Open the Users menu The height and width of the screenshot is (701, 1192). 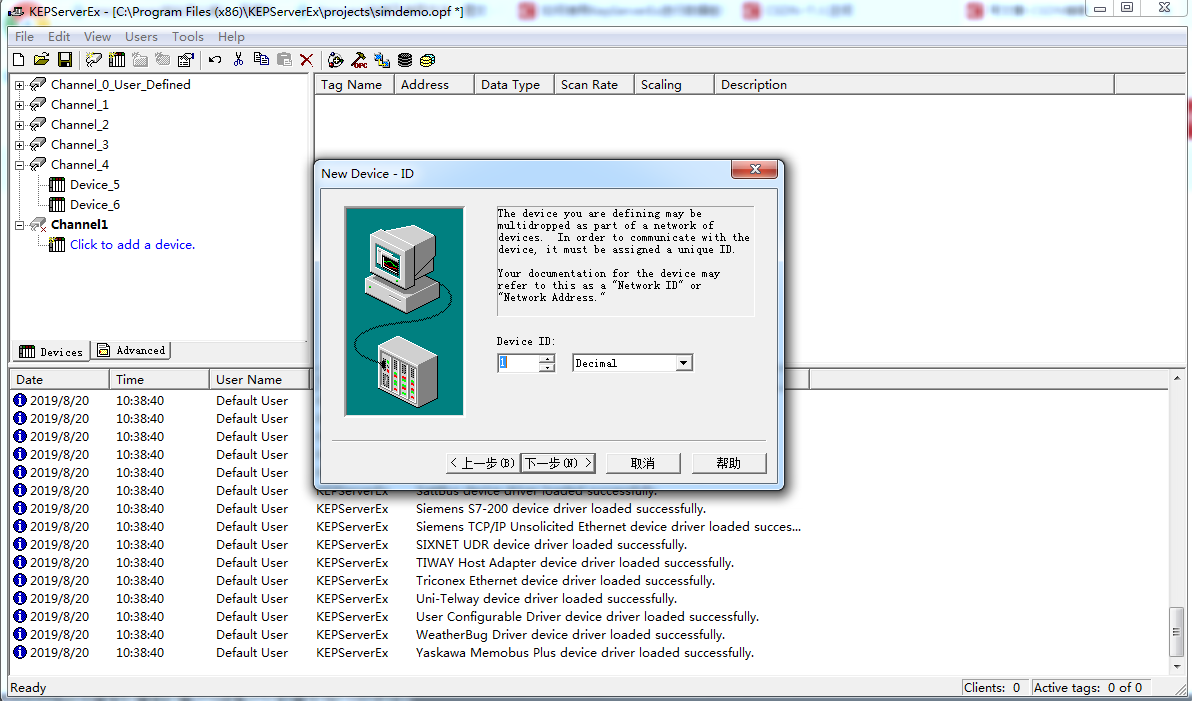point(141,36)
